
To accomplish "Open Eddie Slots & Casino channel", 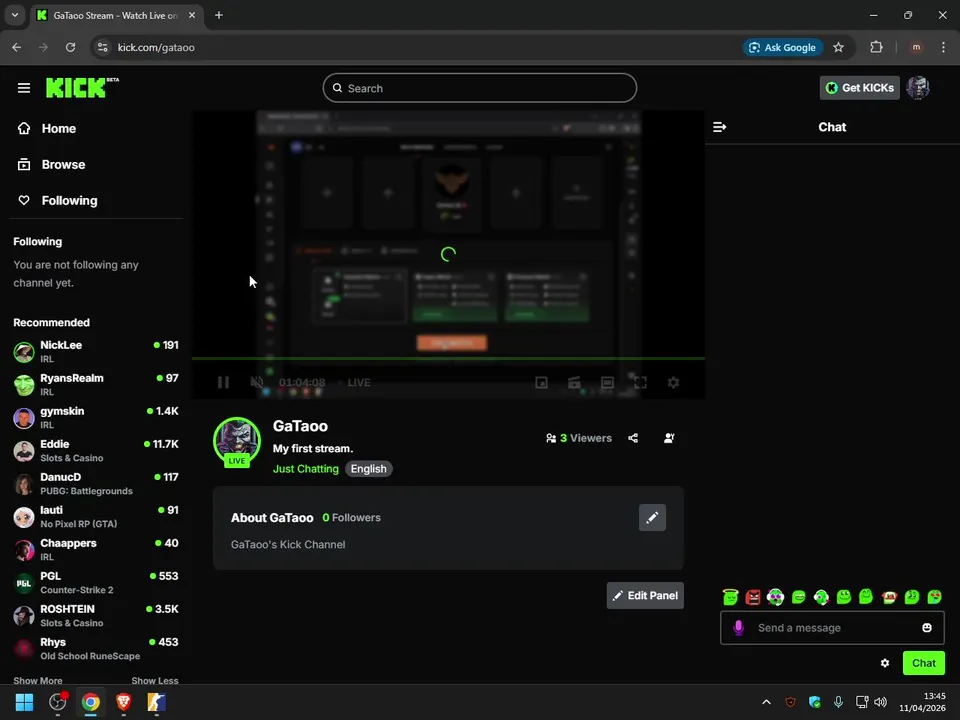I will pyautogui.click(x=96, y=451).
